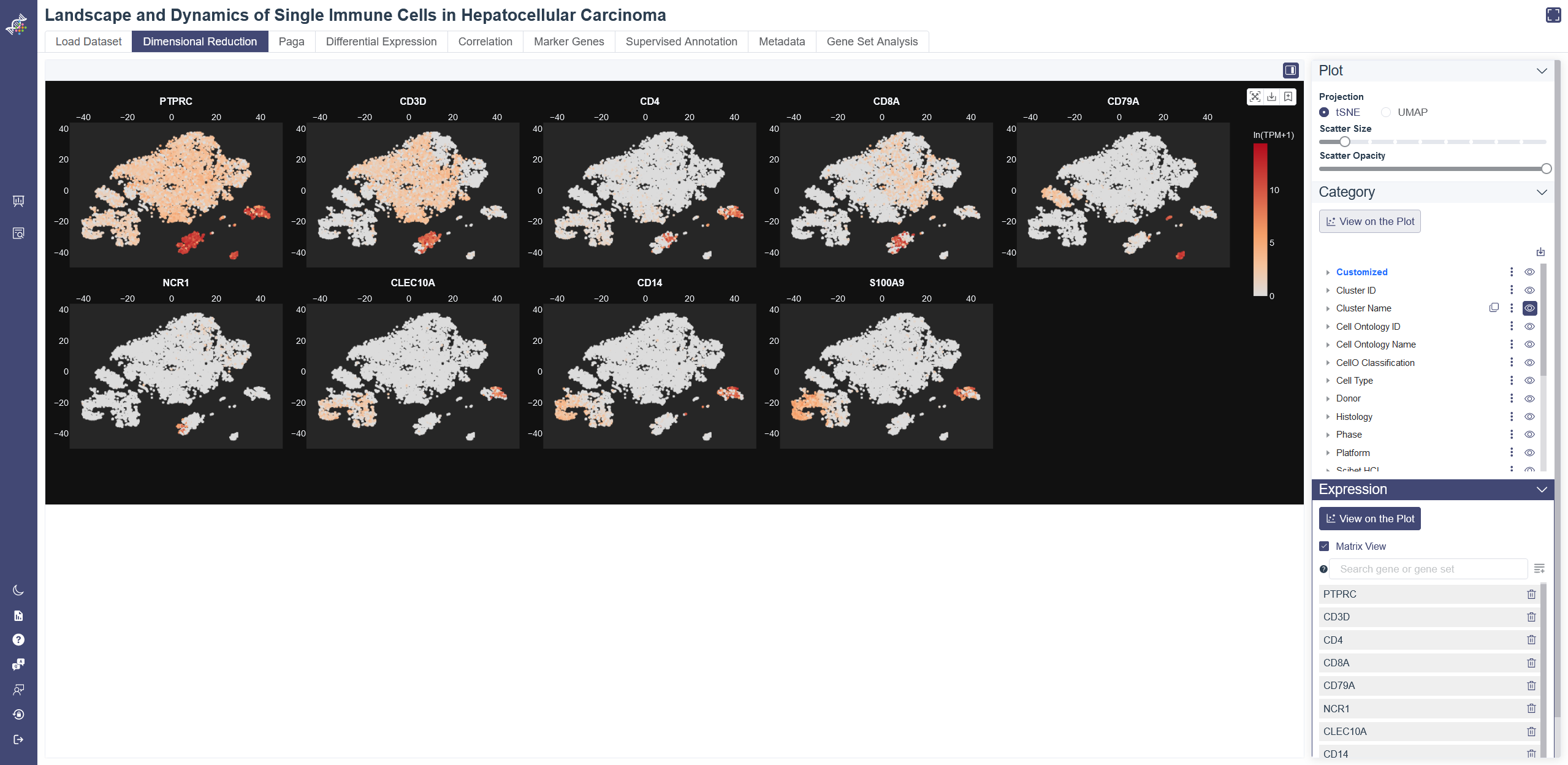Click the fullscreen icon in top-right corner
The image size is (1568, 765).
click(x=1553, y=15)
